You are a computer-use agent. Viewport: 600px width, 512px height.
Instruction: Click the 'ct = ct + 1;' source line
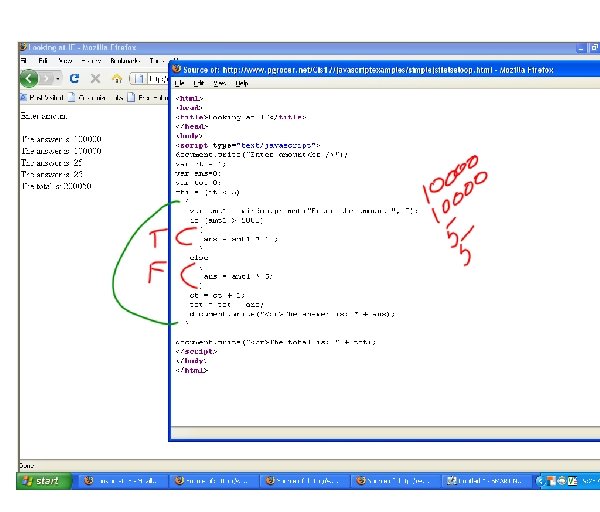pos(217,295)
